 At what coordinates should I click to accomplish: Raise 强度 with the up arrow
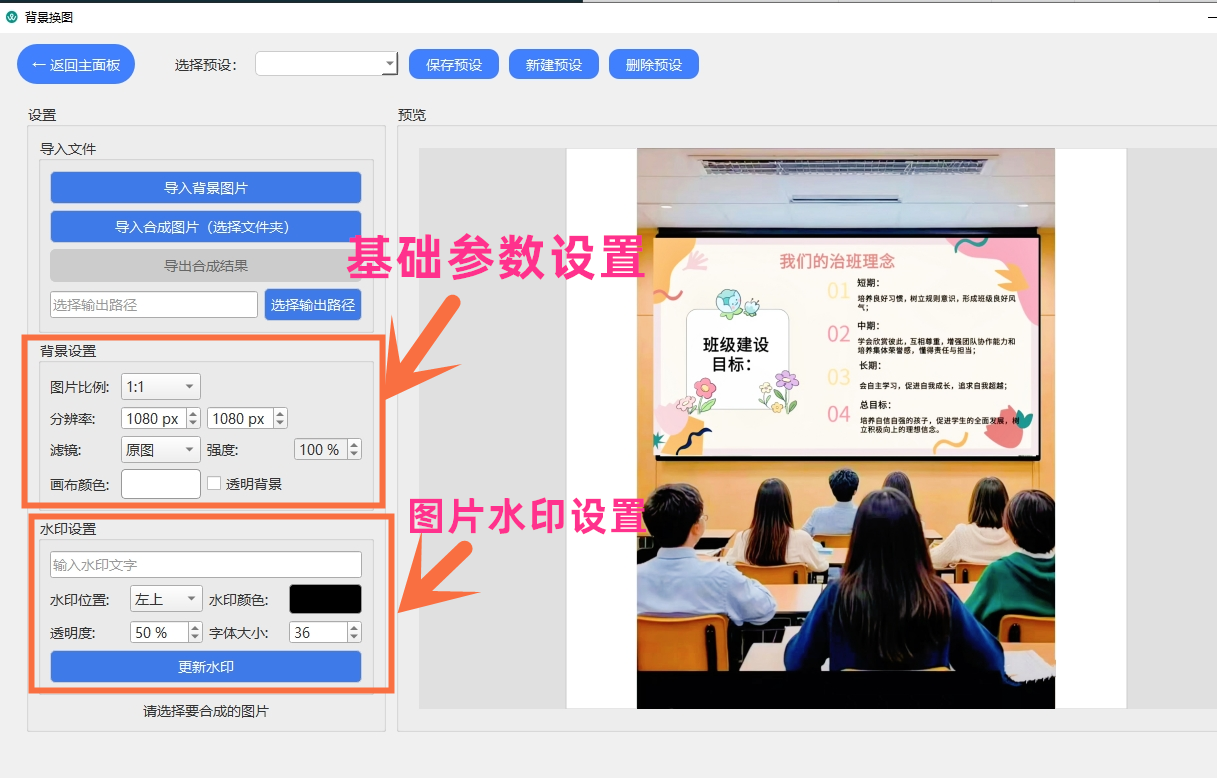coord(354,444)
